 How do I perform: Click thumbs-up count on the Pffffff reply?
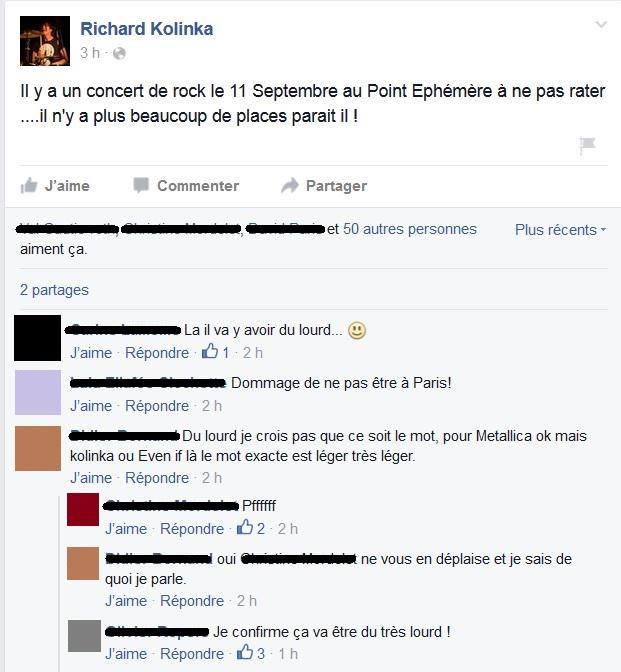click(251, 528)
